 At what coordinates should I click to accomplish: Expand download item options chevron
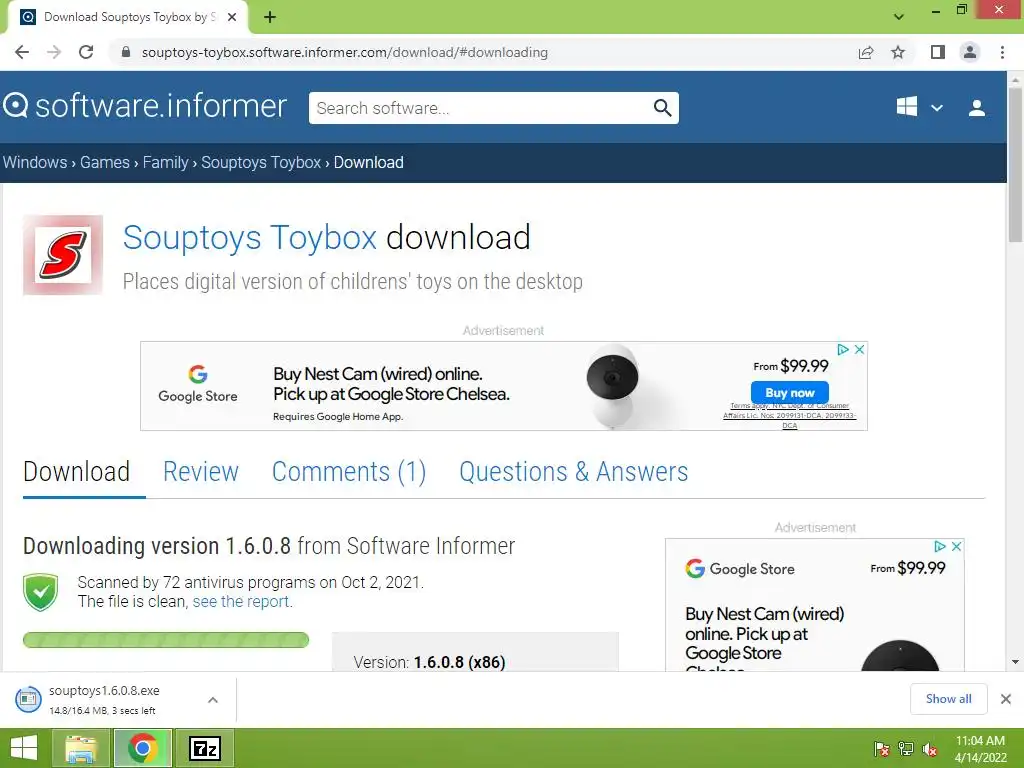click(213, 699)
